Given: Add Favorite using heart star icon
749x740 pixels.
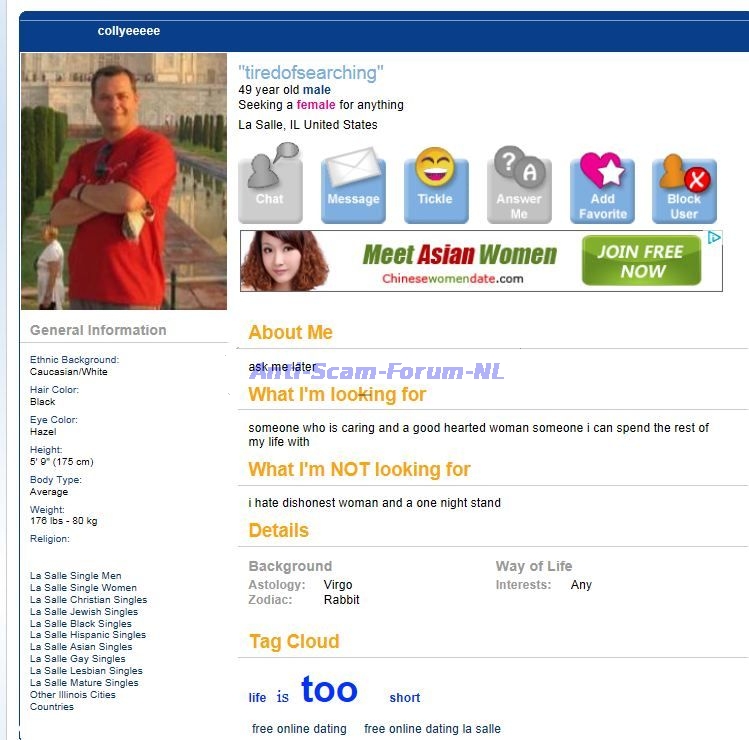Looking at the screenshot, I should [602, 187].
